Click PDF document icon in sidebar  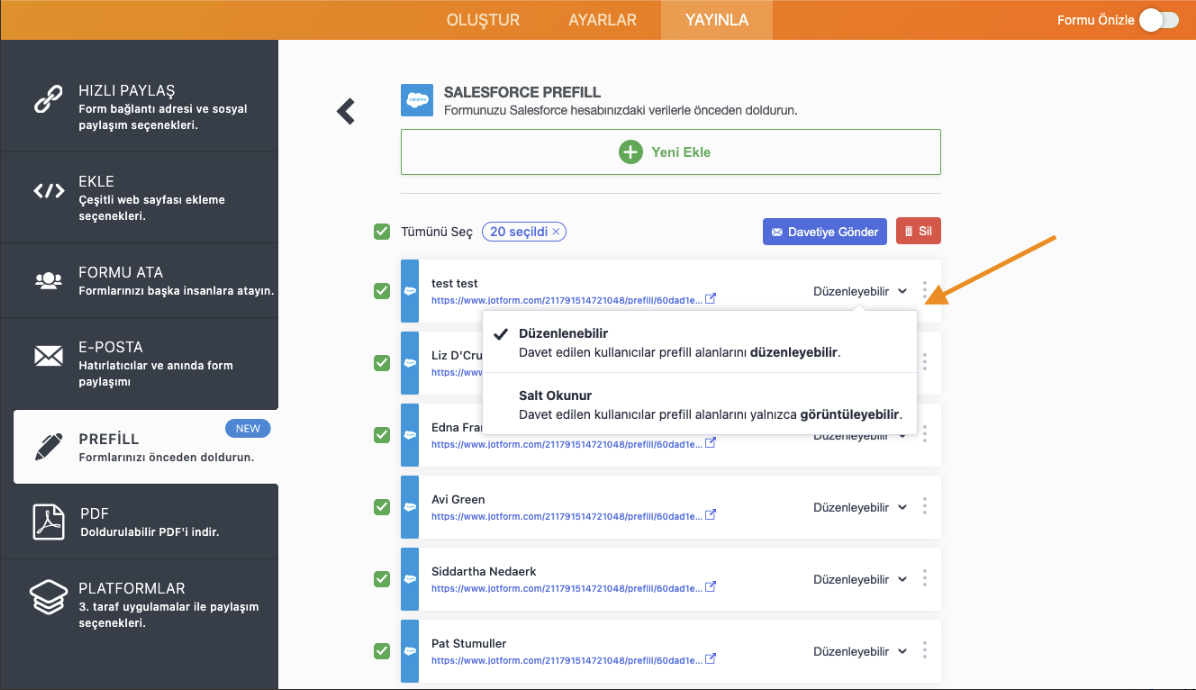point(48,522)
